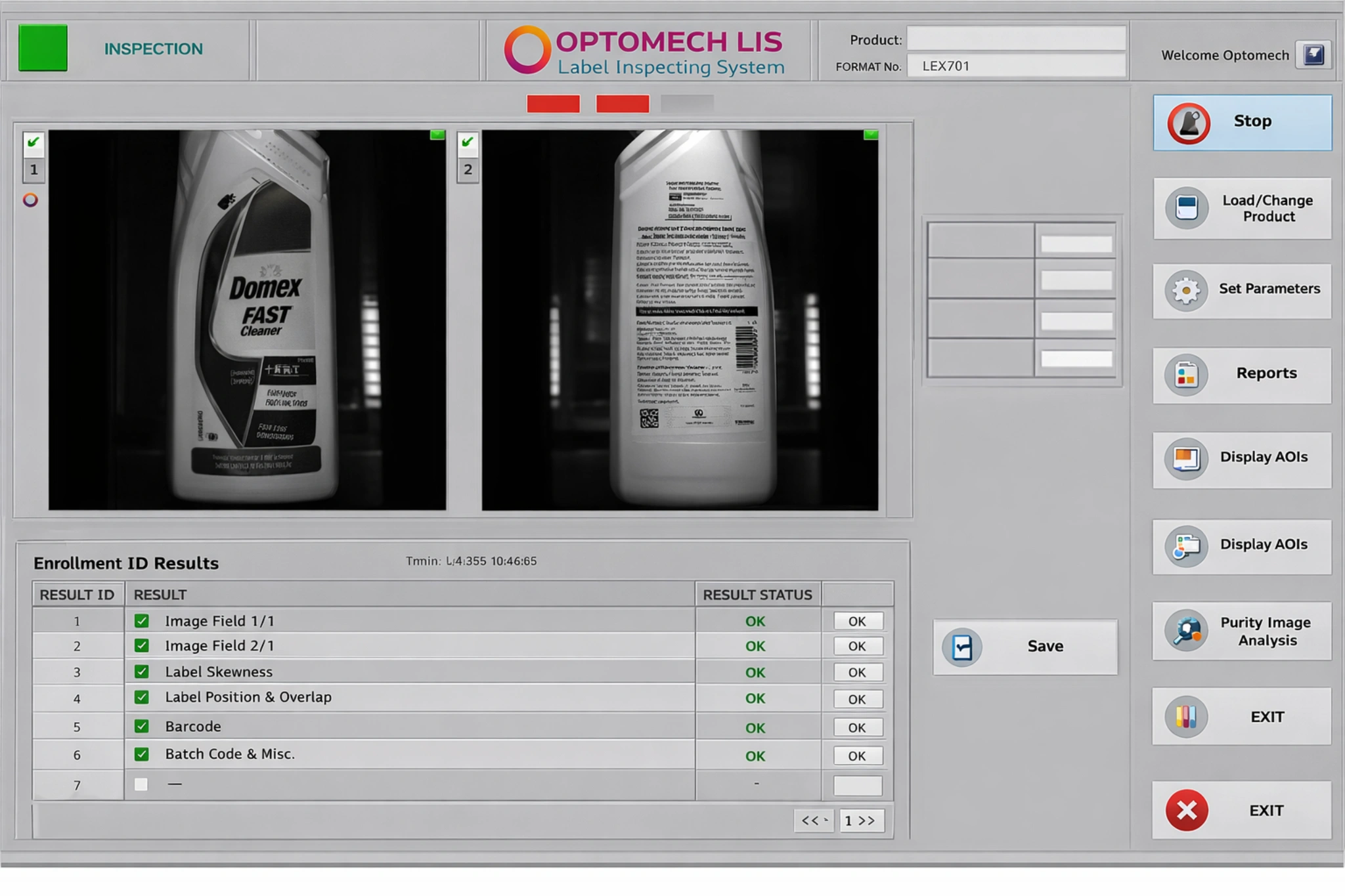
Task: Click the green inspection status square
Action: 43,48
